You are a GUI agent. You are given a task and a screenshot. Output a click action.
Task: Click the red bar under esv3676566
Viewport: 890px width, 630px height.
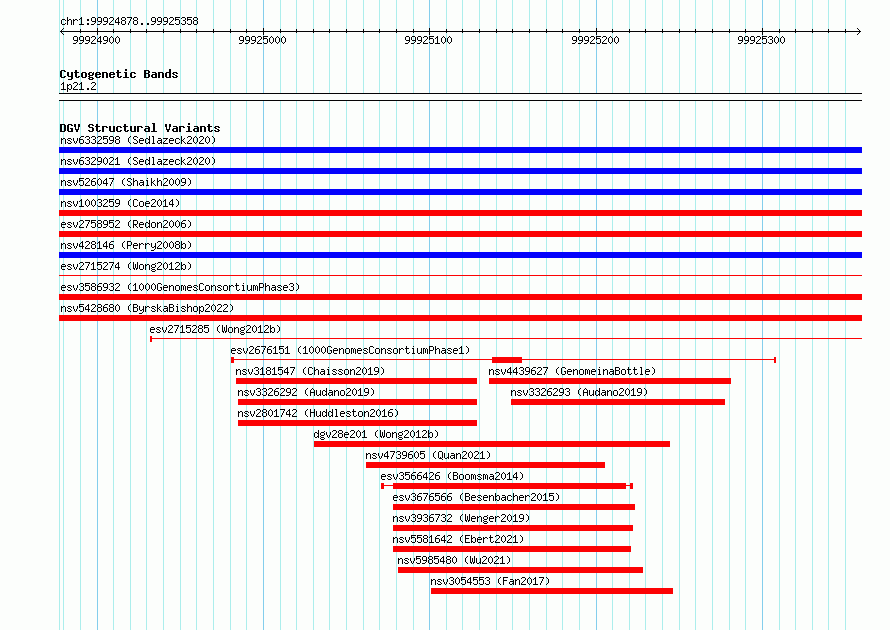pyautogui.click(x=514, y=507)
